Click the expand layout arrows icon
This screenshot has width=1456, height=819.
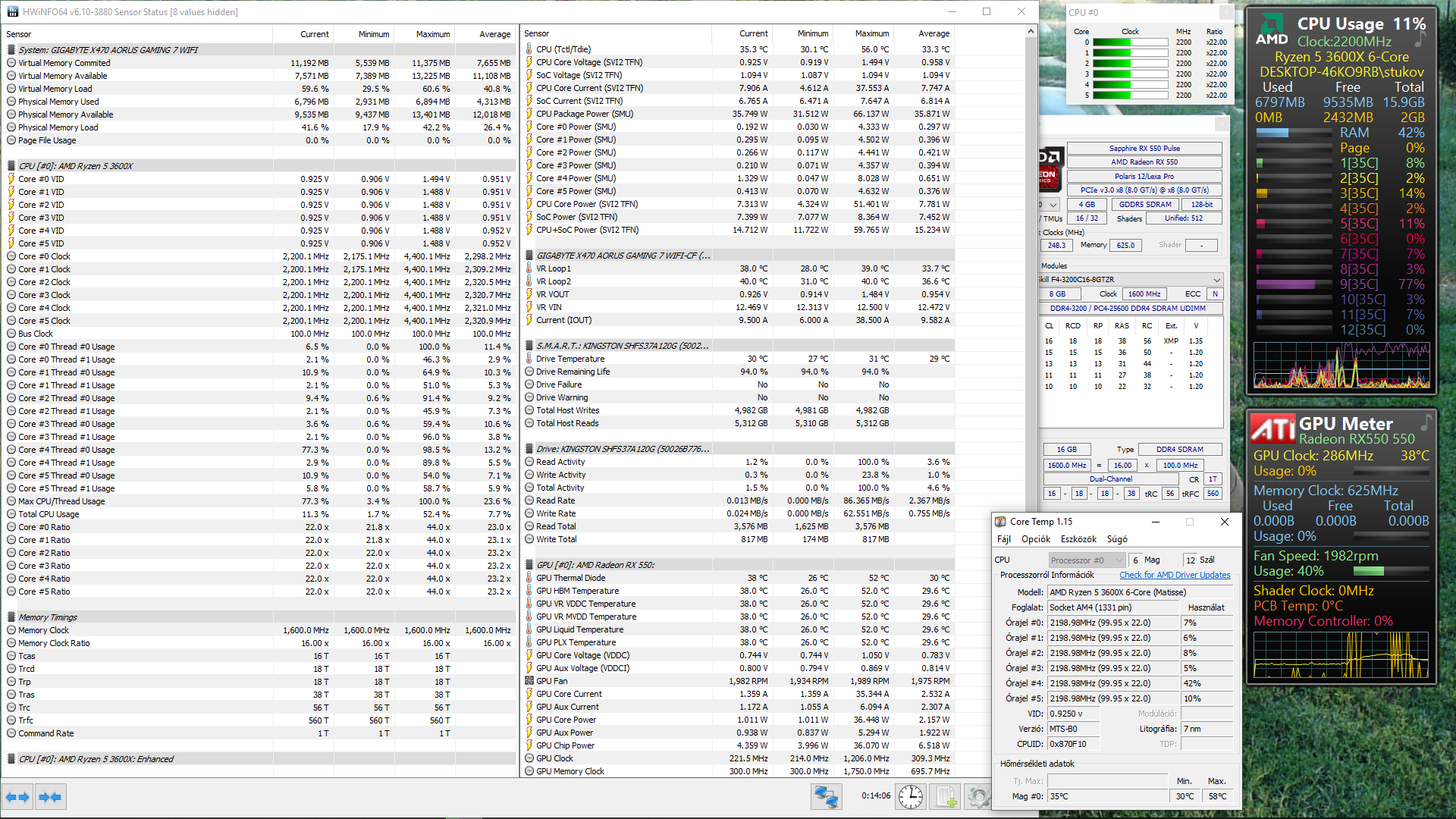[x=17, y=796]
